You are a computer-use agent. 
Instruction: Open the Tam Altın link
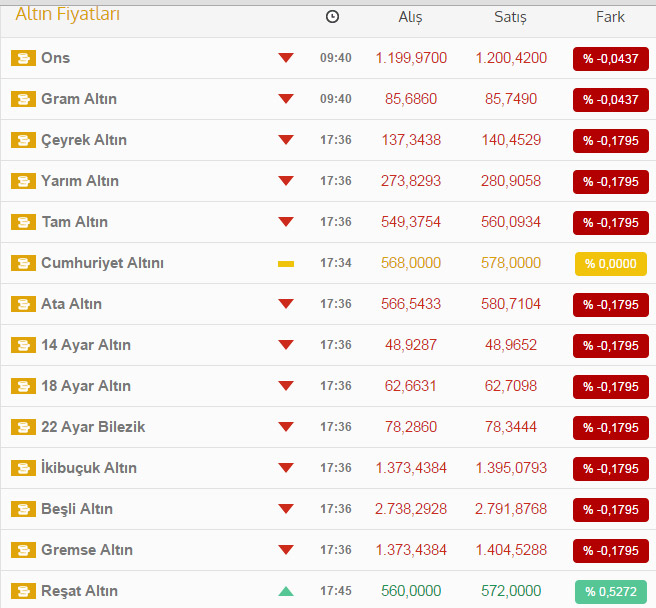74,222
